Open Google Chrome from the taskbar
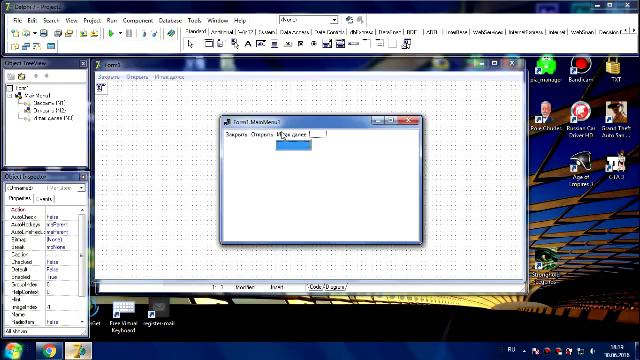The image size is (640, 360). pyautogui.click(x=49, y=351)
